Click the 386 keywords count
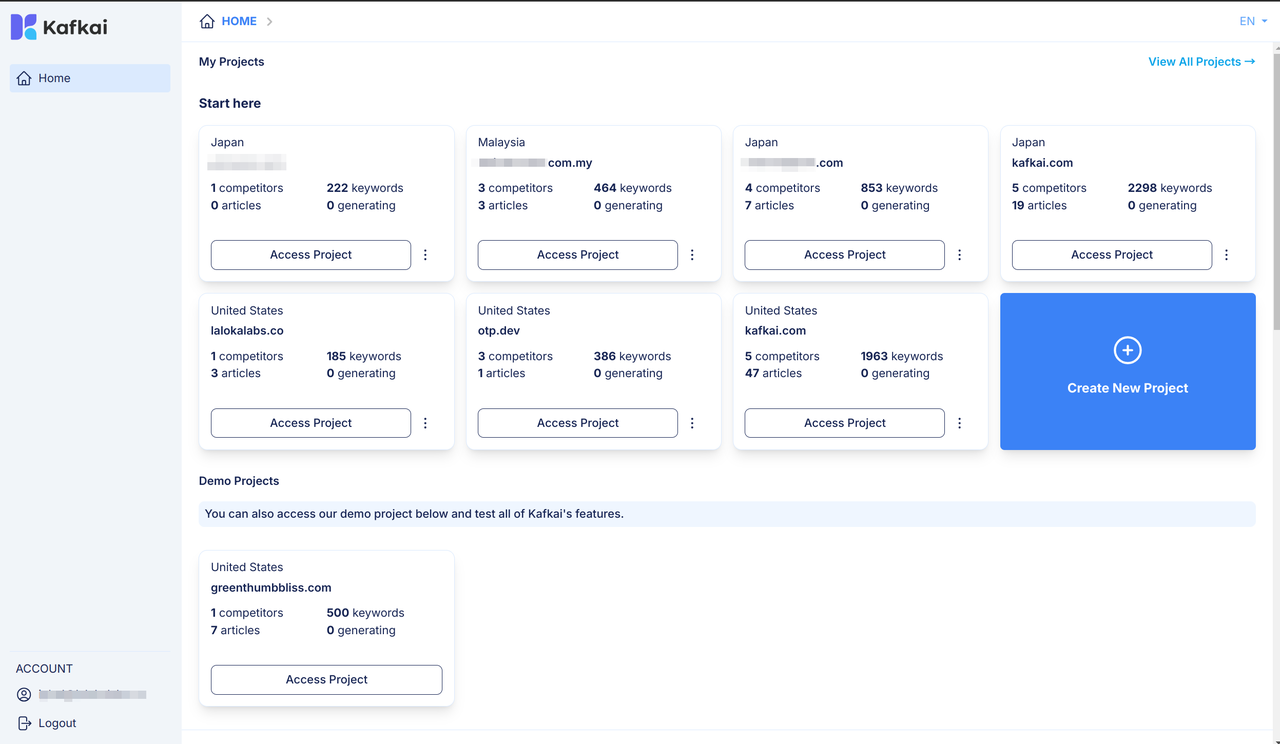The width and height of the screenshot is (1280, 744). coord(633,356)
